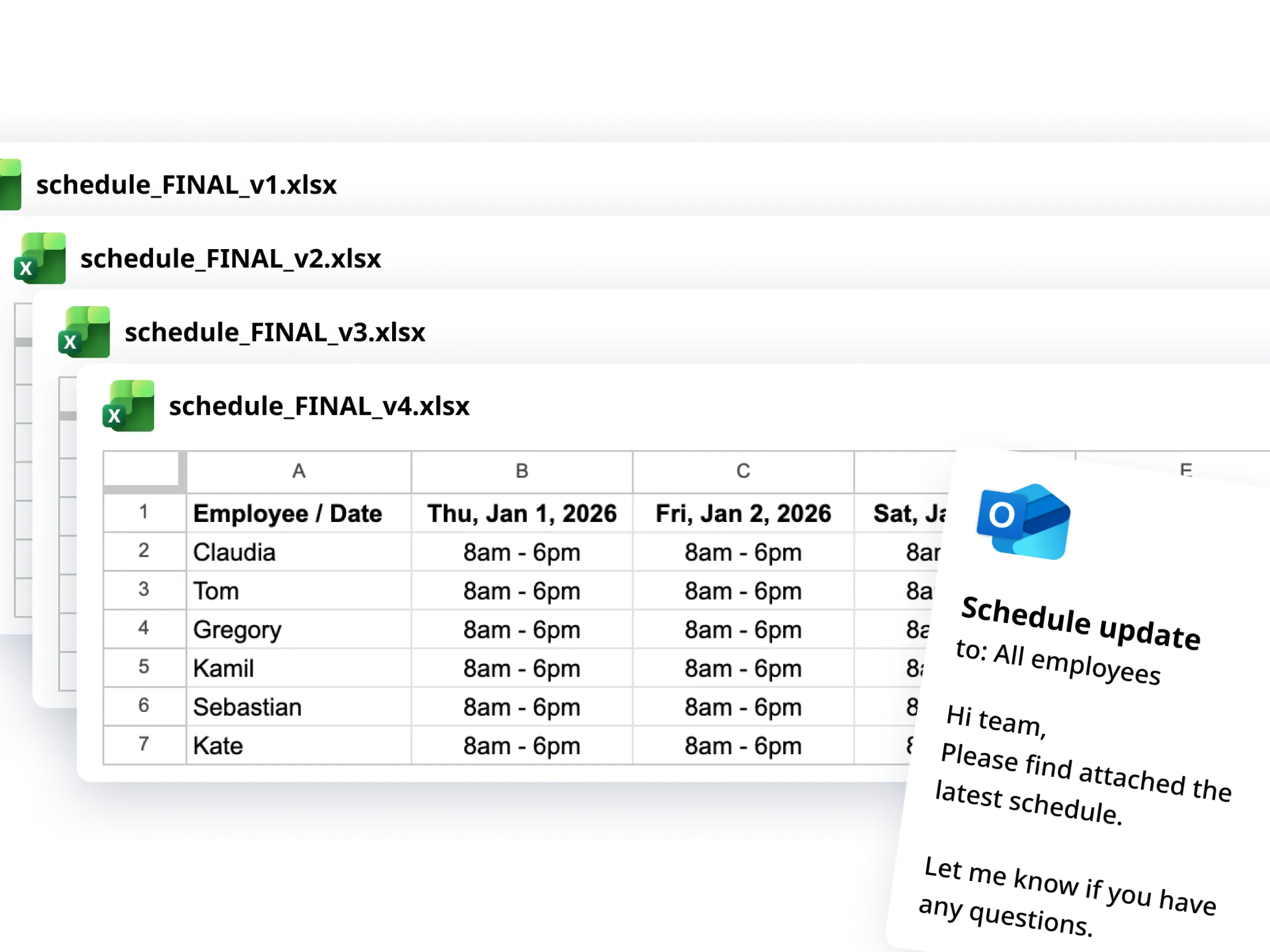
Task: Click Sebastian's Thursday shift cell
Action: click(522, 707)
